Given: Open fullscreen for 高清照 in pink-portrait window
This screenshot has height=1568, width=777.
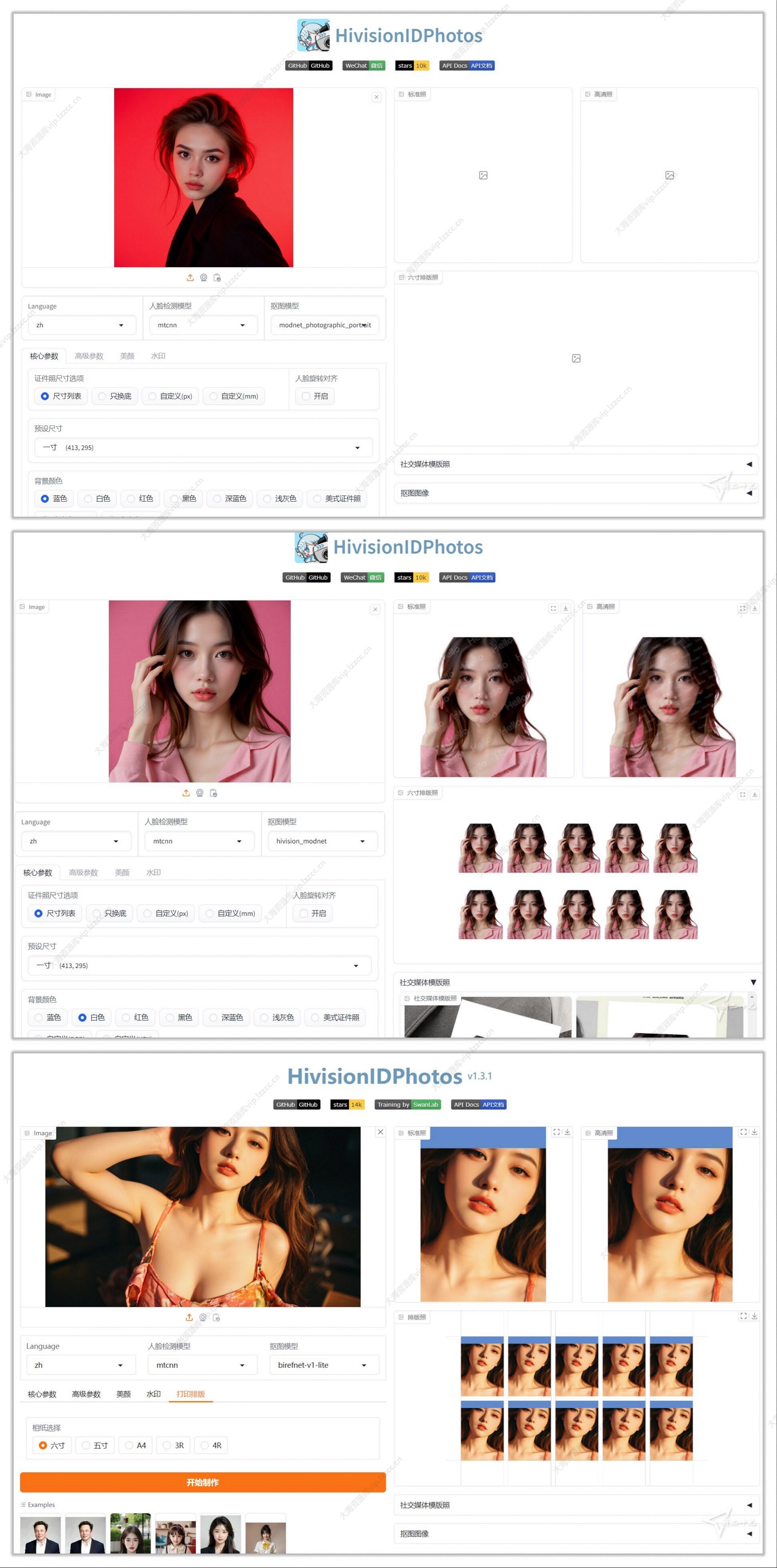Looking at the screenshot, I should [742, 608].
